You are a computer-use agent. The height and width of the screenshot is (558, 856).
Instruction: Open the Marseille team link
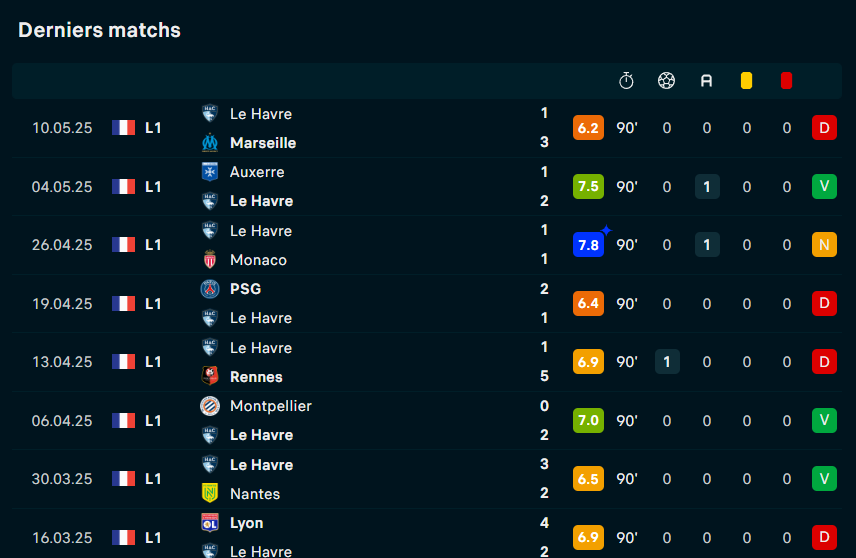click(x=263, y=143)
